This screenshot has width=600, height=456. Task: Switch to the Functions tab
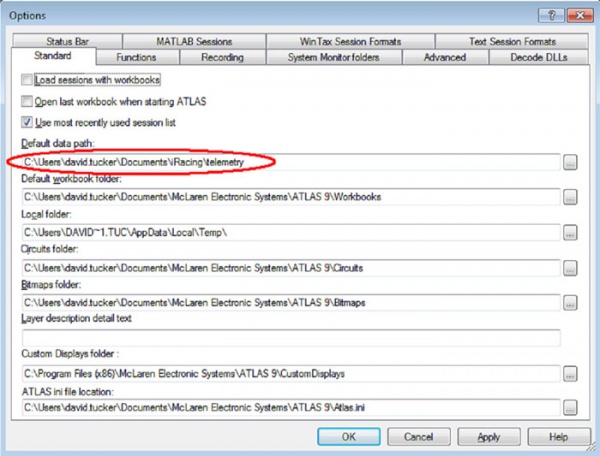point(135,57)
